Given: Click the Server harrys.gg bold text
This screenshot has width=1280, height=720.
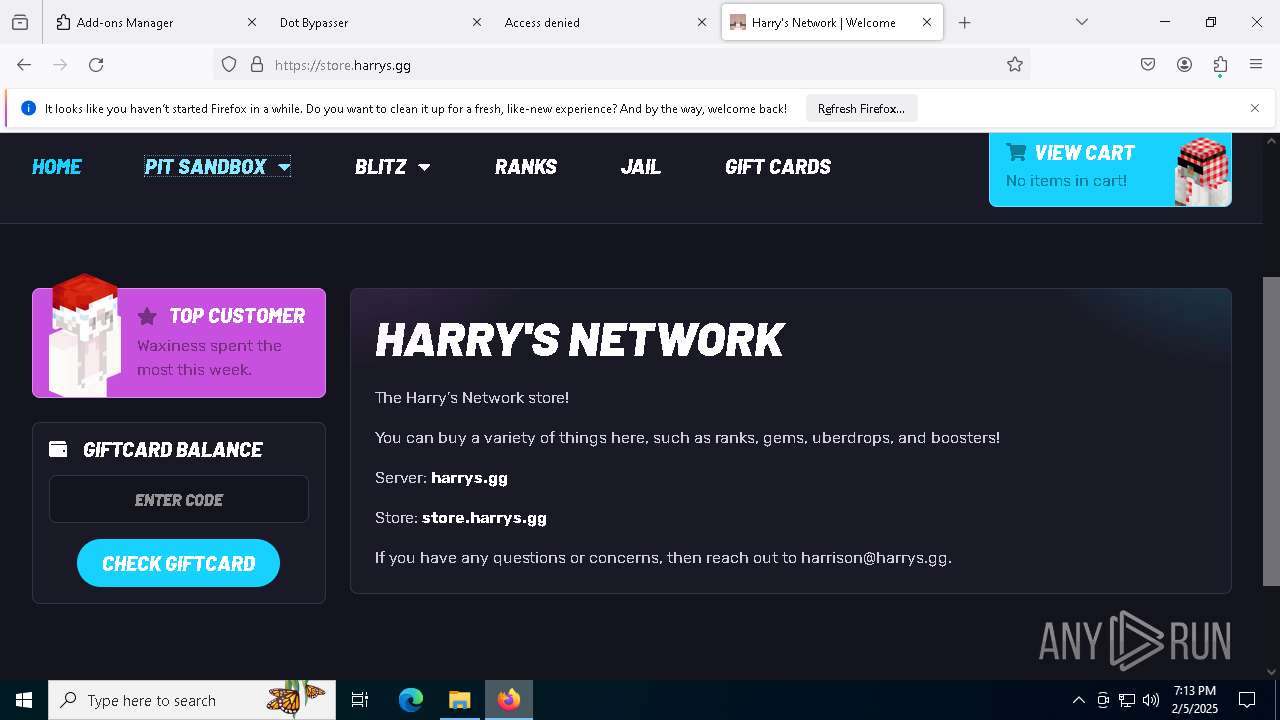Looking at the screenshot, I should tap(469, 478).
